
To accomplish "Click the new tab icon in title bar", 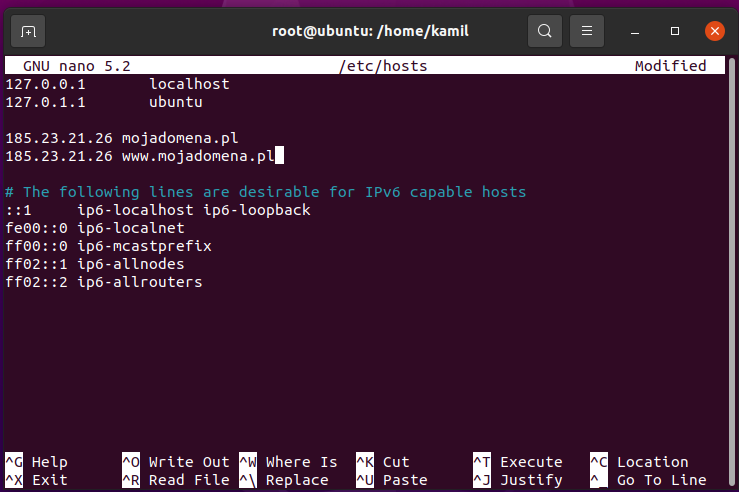I will coord(28,31).
